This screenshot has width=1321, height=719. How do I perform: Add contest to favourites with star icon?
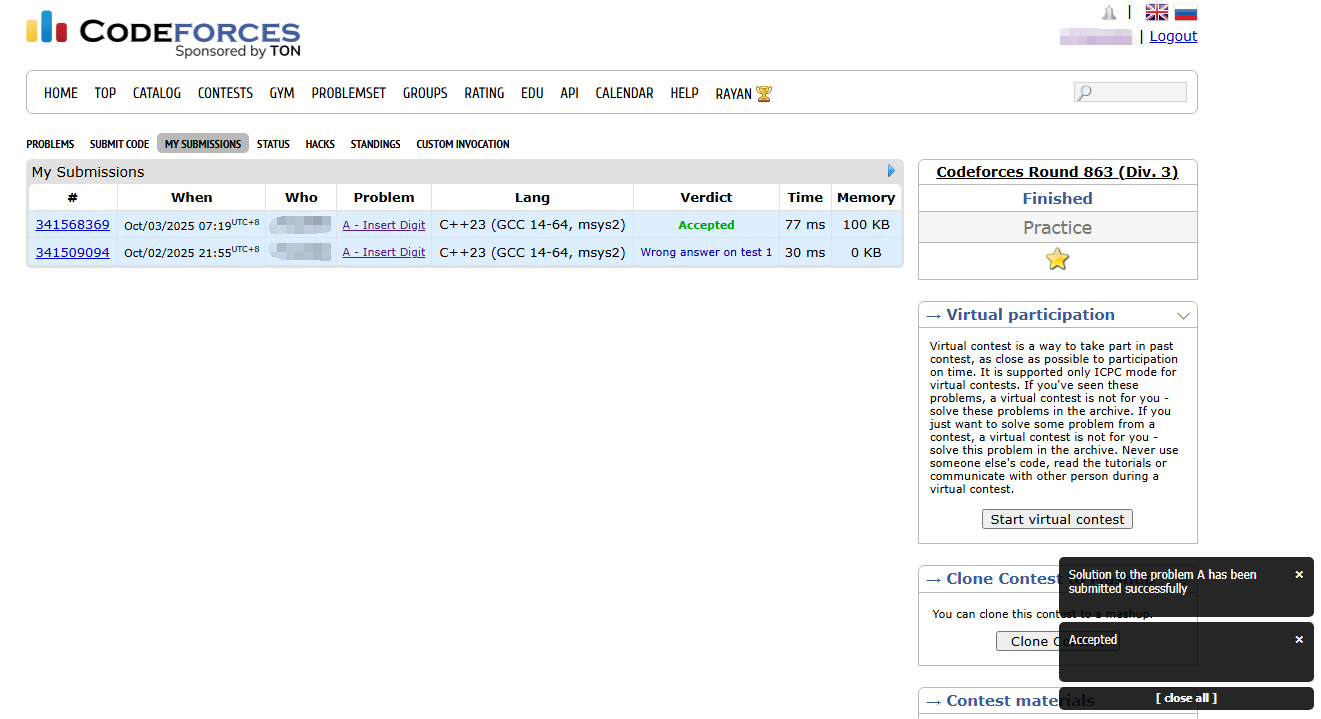coord(1057,260)
